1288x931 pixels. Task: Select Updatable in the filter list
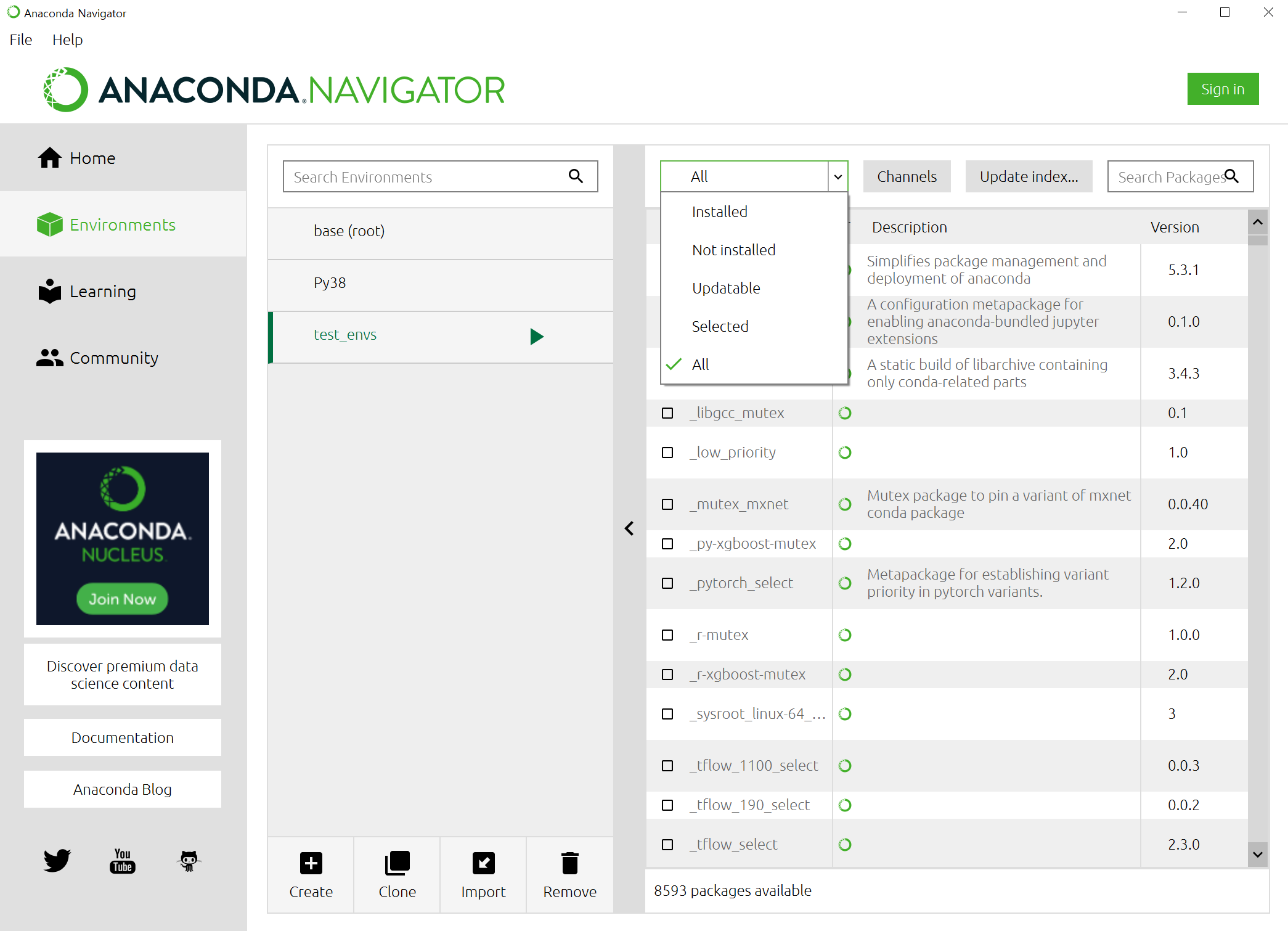(726, 288)
